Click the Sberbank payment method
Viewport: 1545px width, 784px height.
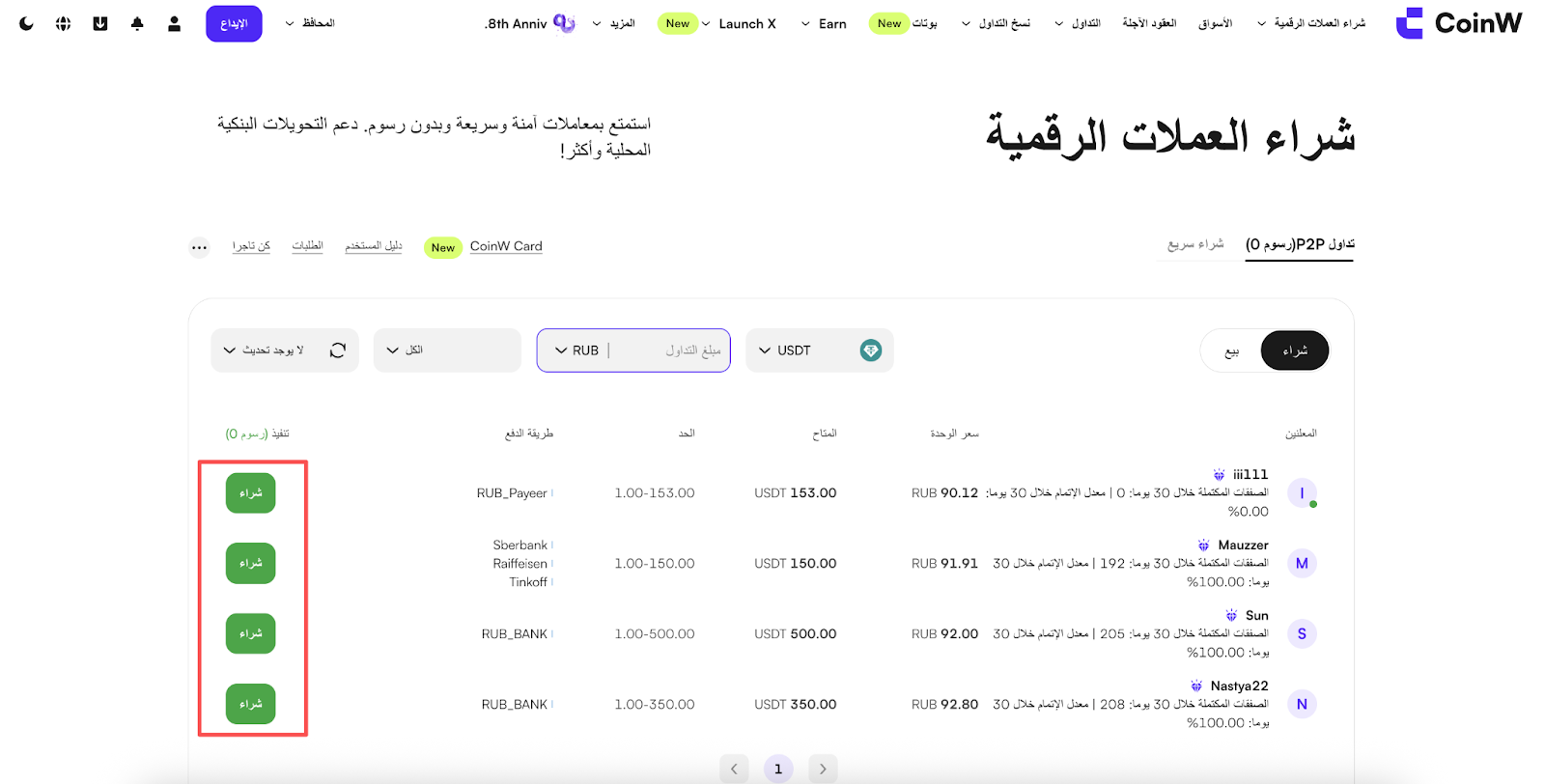(520, 546)
